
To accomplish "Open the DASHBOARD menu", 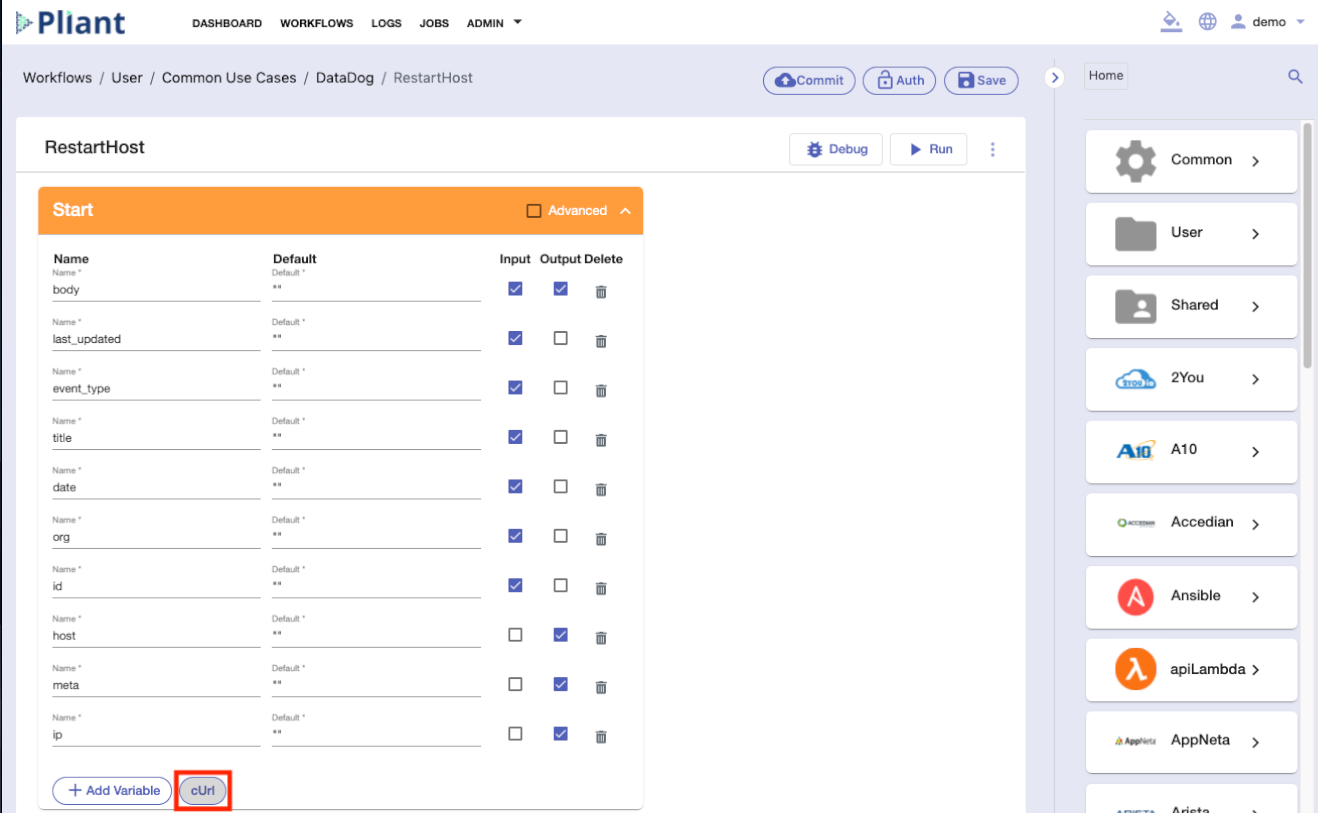I will click(227, 23).
